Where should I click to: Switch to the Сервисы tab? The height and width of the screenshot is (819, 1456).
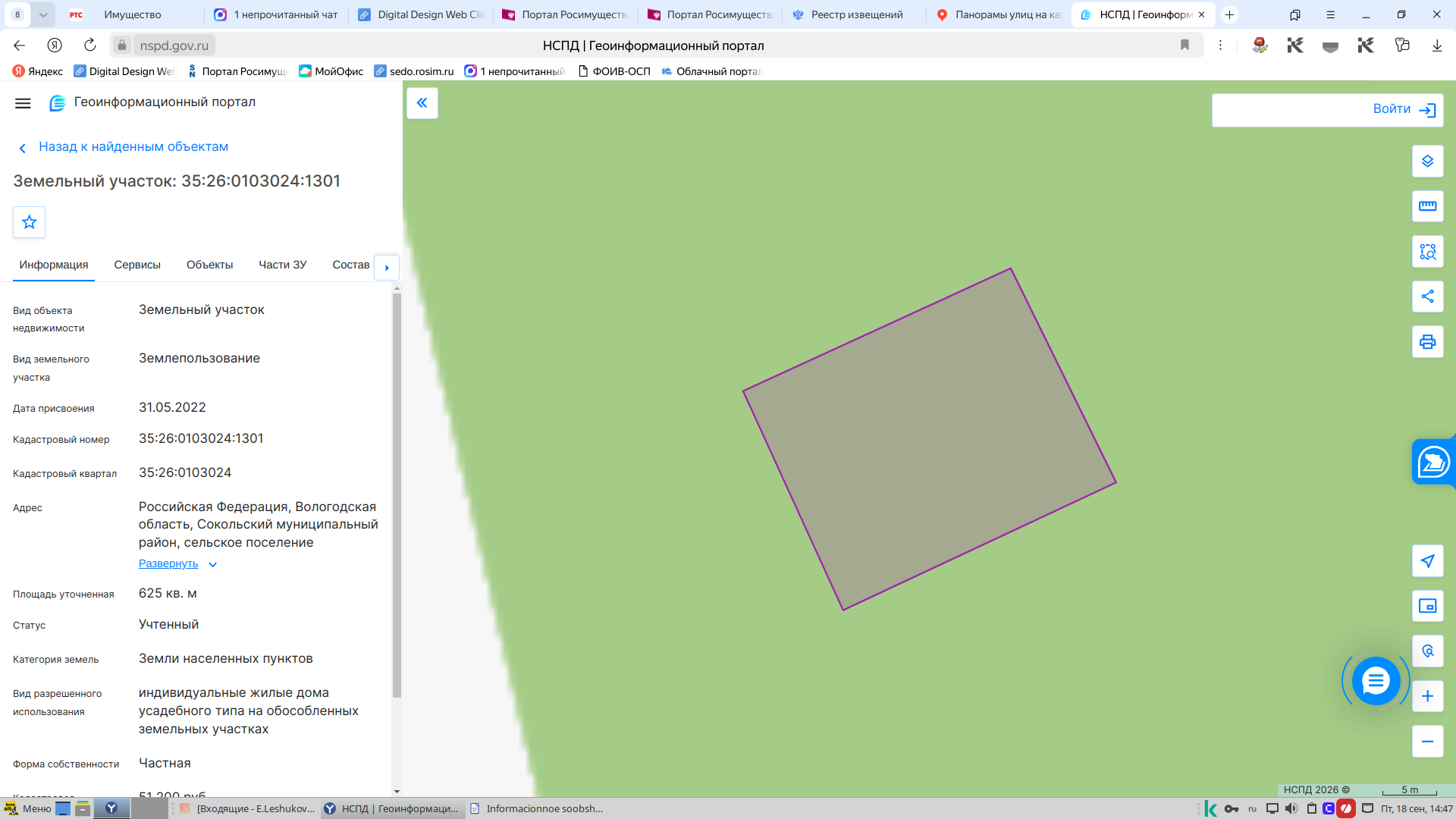(137, 265)
